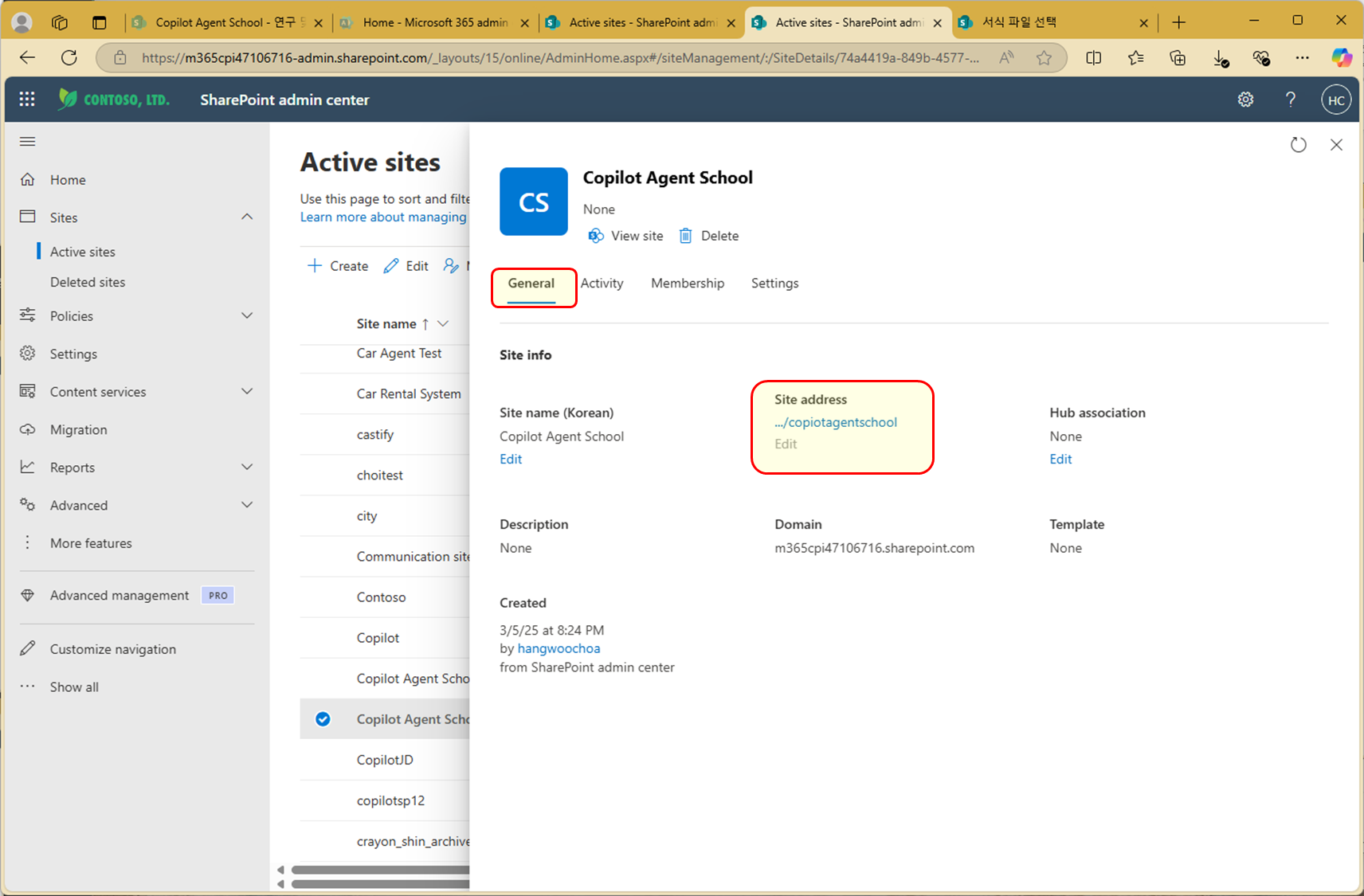
Task: Switch to the General tab
Action: pos(531,284)
